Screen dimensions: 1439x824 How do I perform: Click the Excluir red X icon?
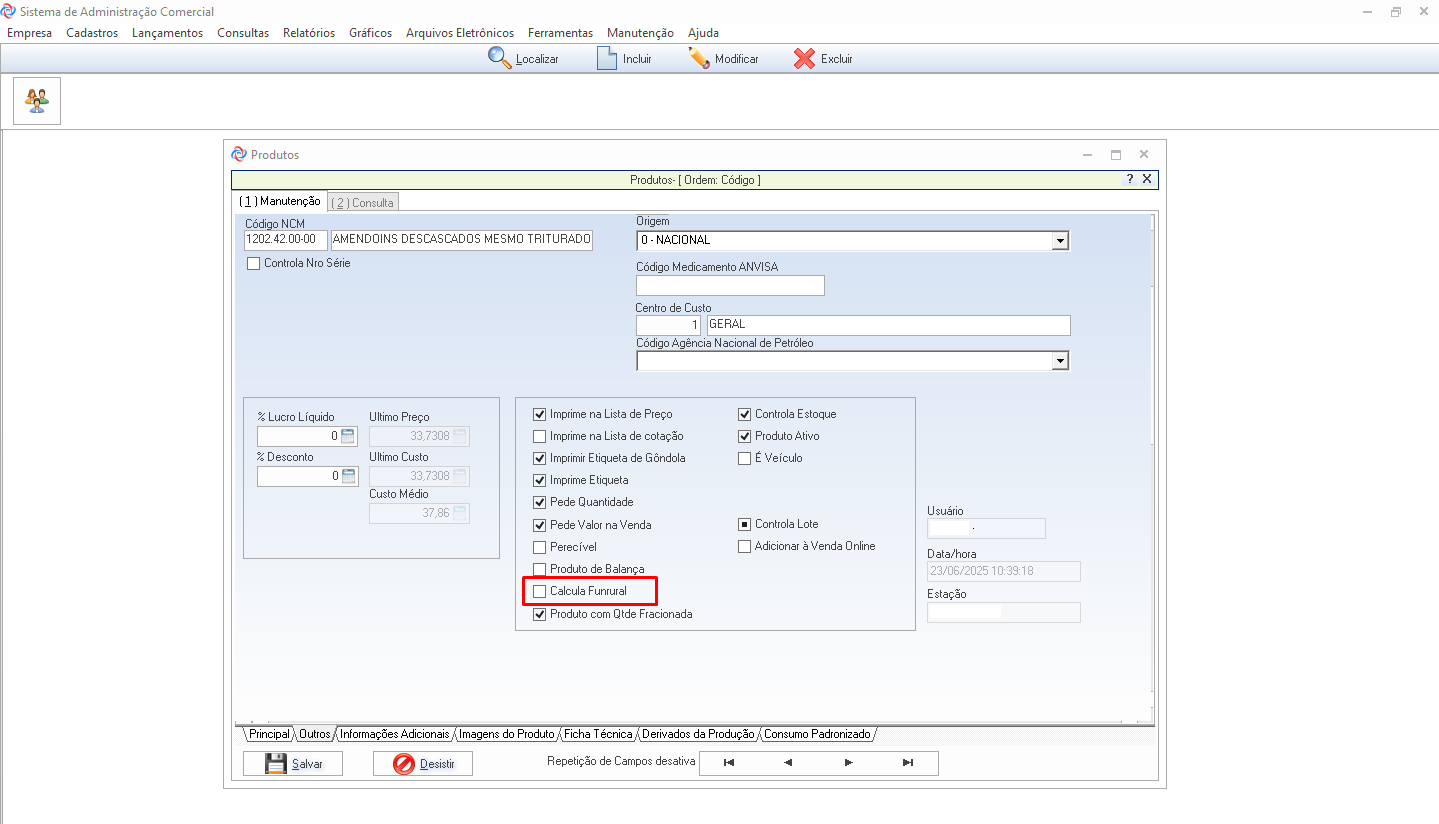804,58
